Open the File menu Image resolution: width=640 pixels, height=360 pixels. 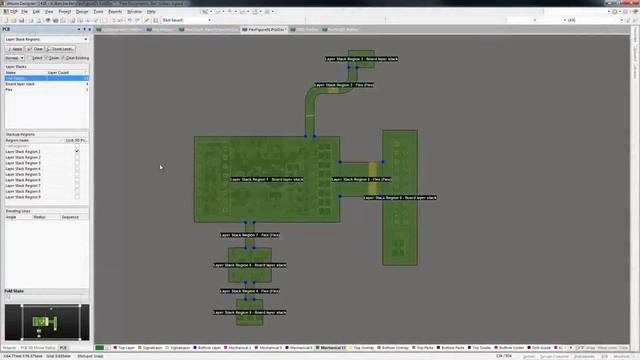(24, 12)
